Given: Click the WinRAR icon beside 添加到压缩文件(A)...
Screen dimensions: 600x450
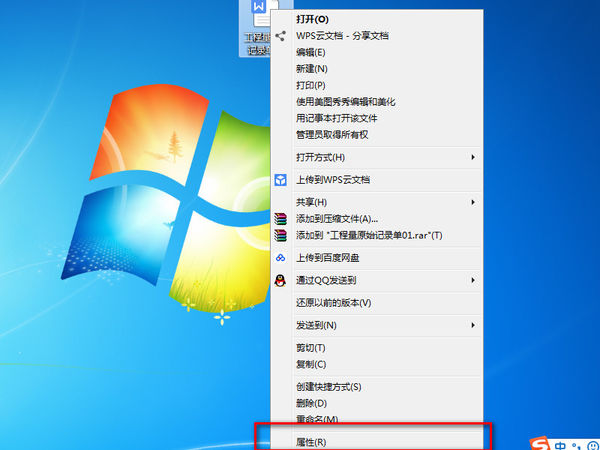Looking at the screenshot, I should [280, 219].
